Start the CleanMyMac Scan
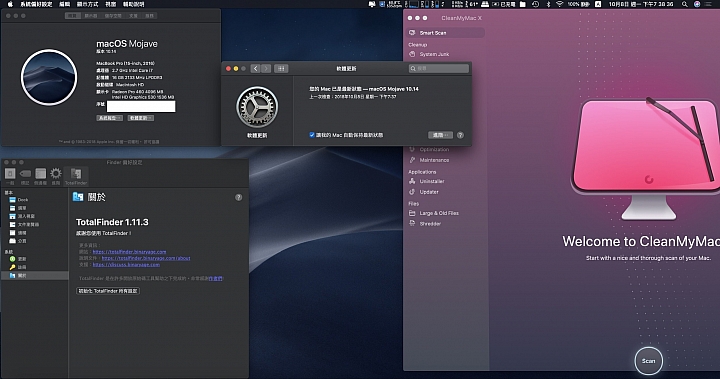The image size is (720, 379). [648, 361]
